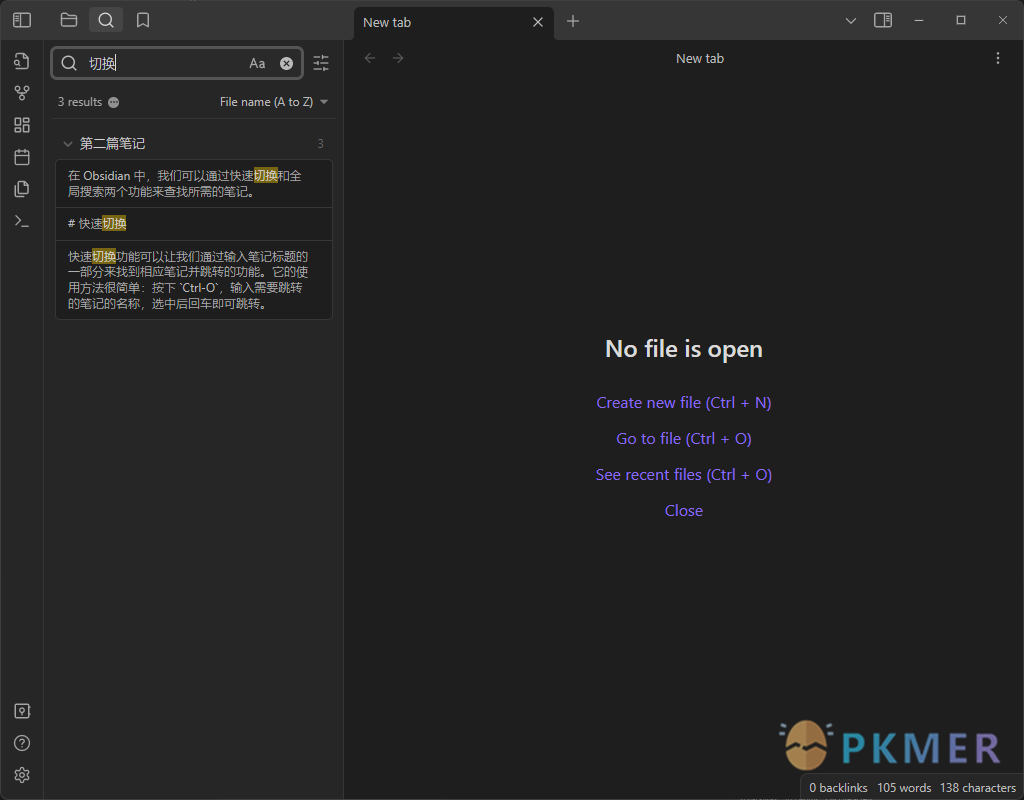Open the tab list dropdown arrow

[851, 21]
